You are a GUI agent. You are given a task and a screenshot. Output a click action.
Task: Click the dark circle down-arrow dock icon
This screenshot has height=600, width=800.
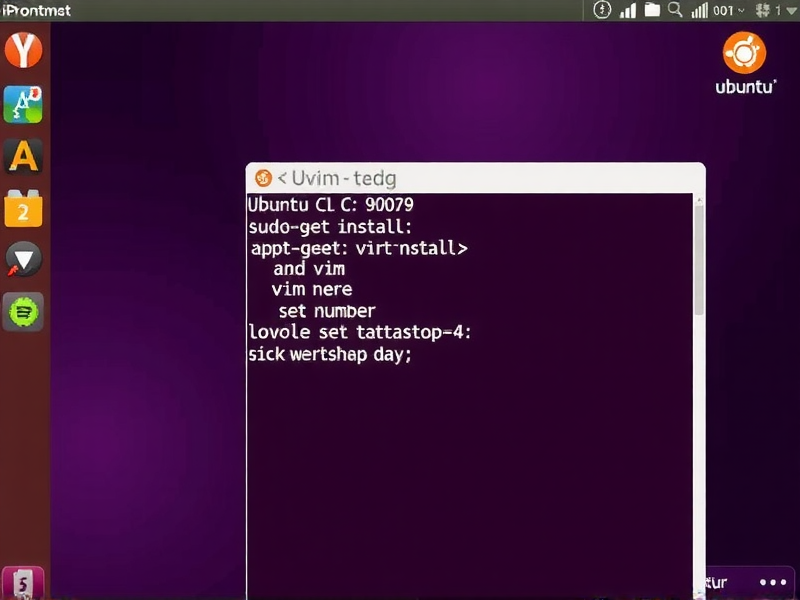click(23, 260)
